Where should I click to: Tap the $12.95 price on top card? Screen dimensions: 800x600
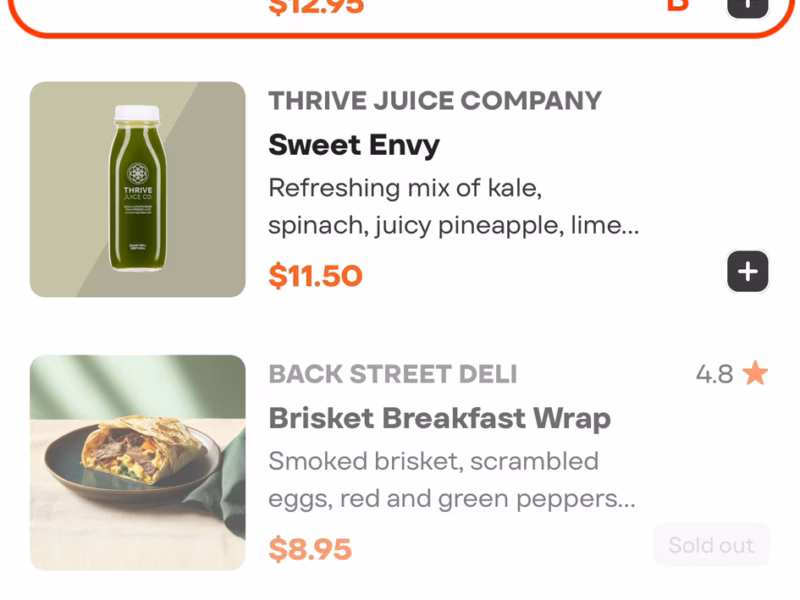316,7
